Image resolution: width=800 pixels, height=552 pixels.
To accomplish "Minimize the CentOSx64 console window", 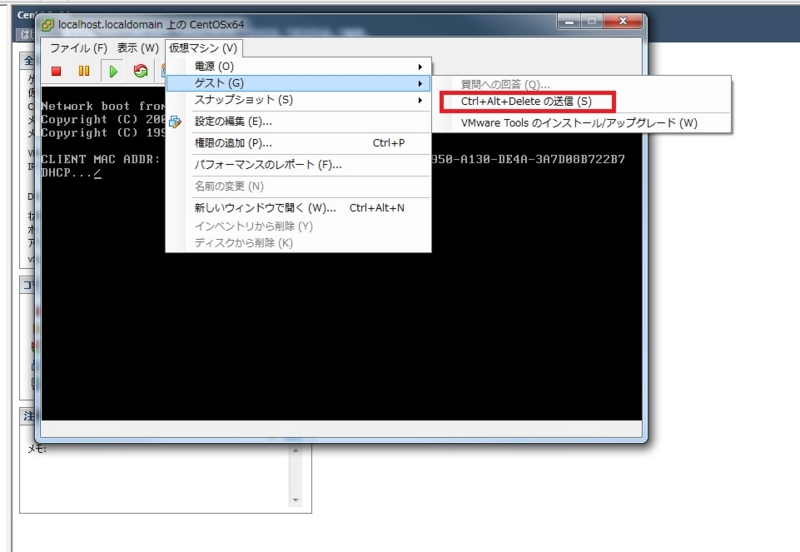I will [x=570, y=21].
